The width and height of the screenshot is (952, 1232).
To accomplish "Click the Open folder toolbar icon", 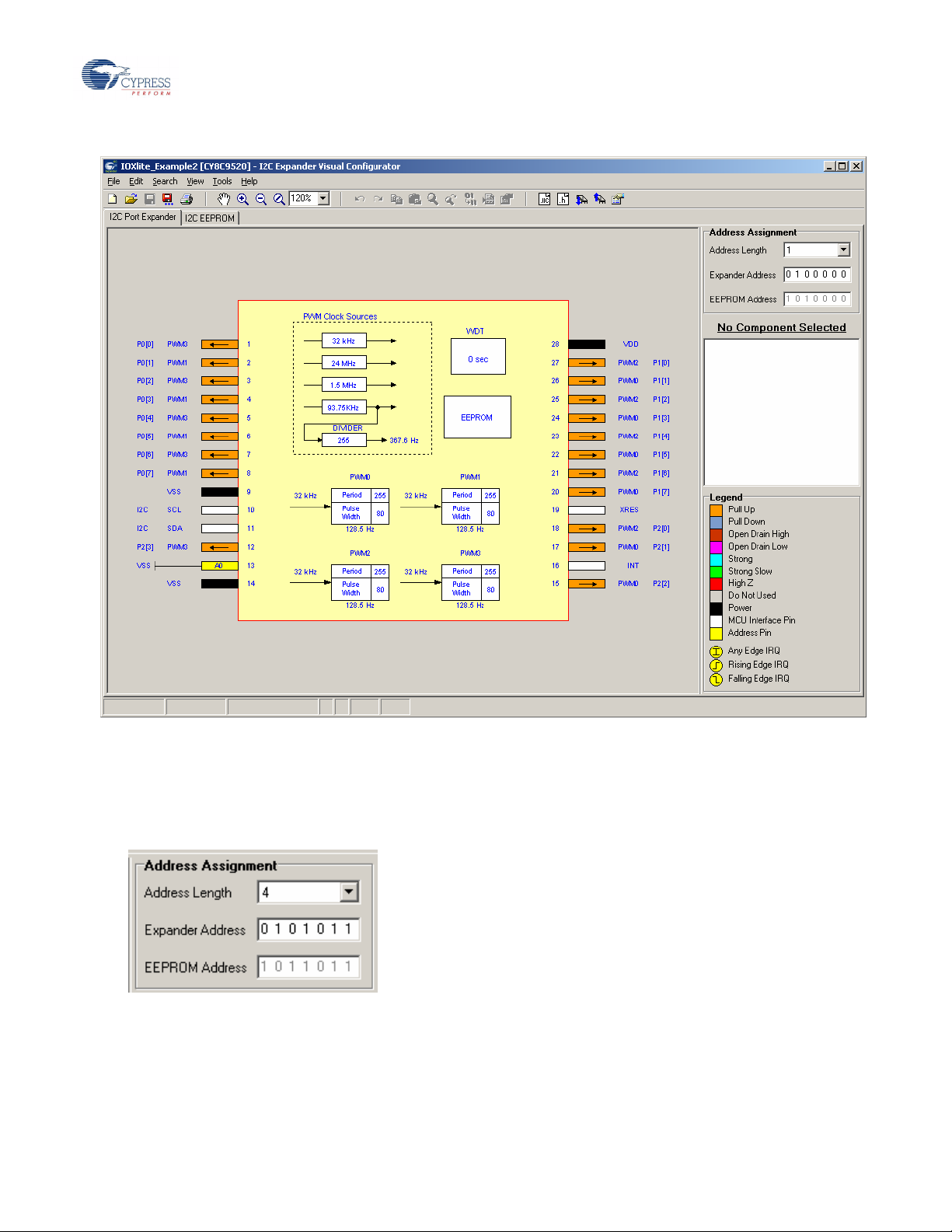I will coord(131,199).
